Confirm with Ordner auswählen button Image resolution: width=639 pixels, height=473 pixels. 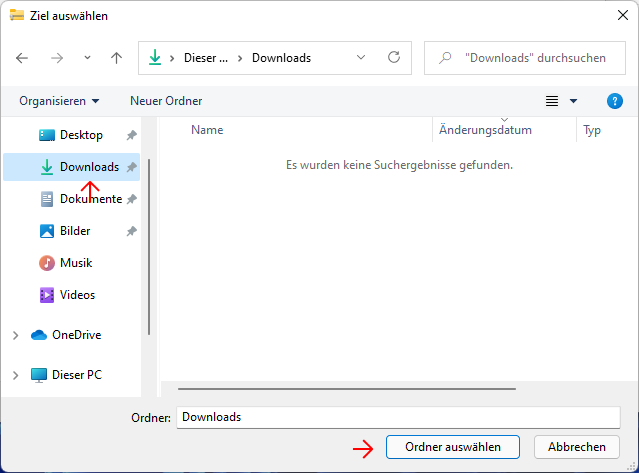[x=453, y=447]
